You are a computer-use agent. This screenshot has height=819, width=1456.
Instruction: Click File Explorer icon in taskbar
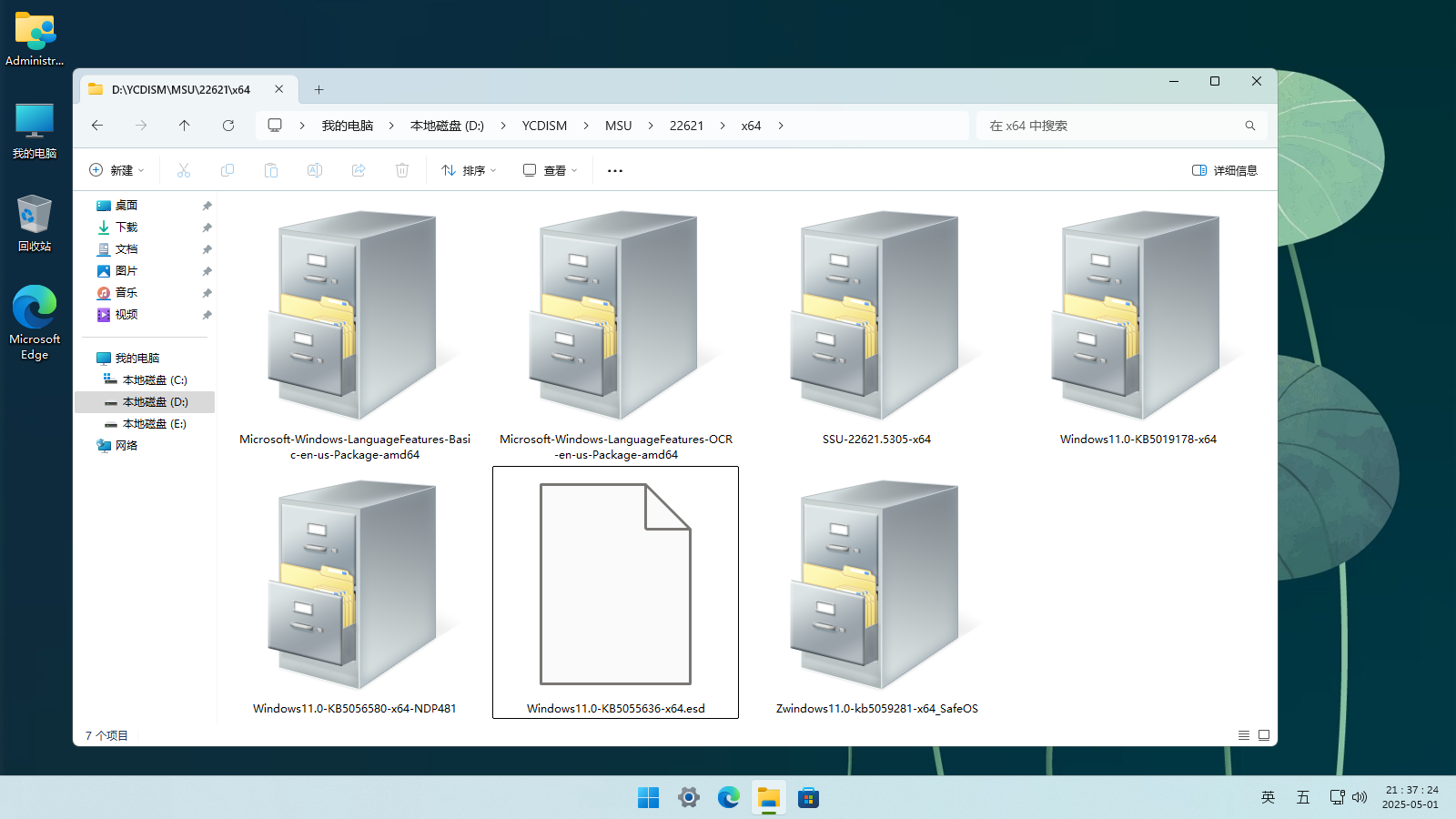click(x=769, y=798)
